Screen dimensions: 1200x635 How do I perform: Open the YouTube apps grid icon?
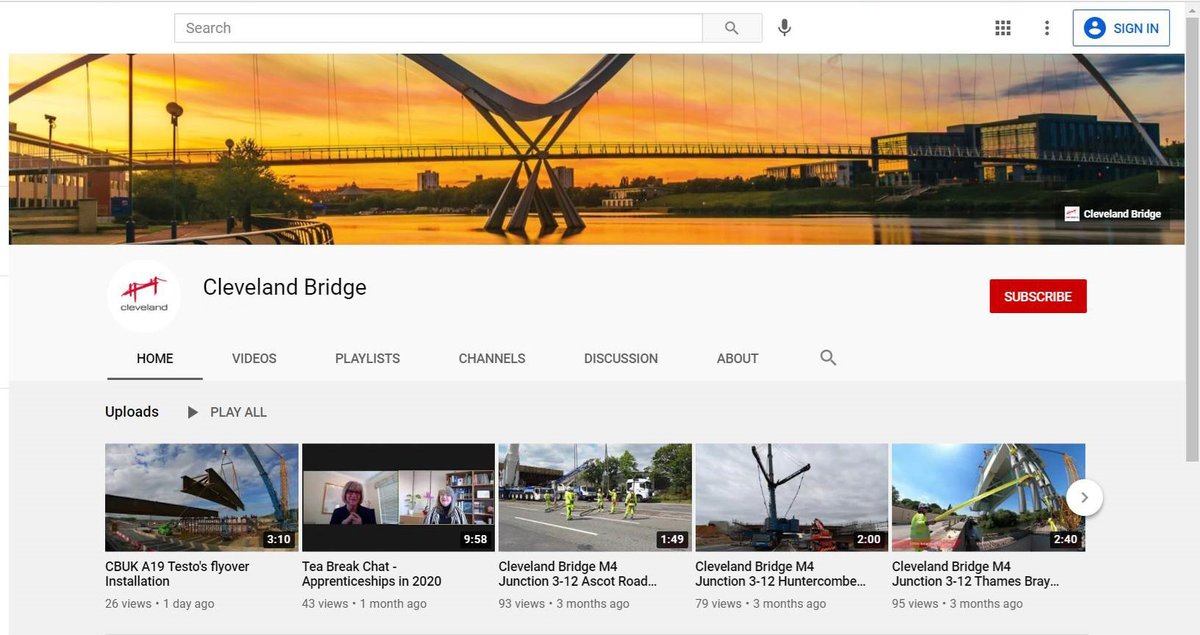(1003, 28)
